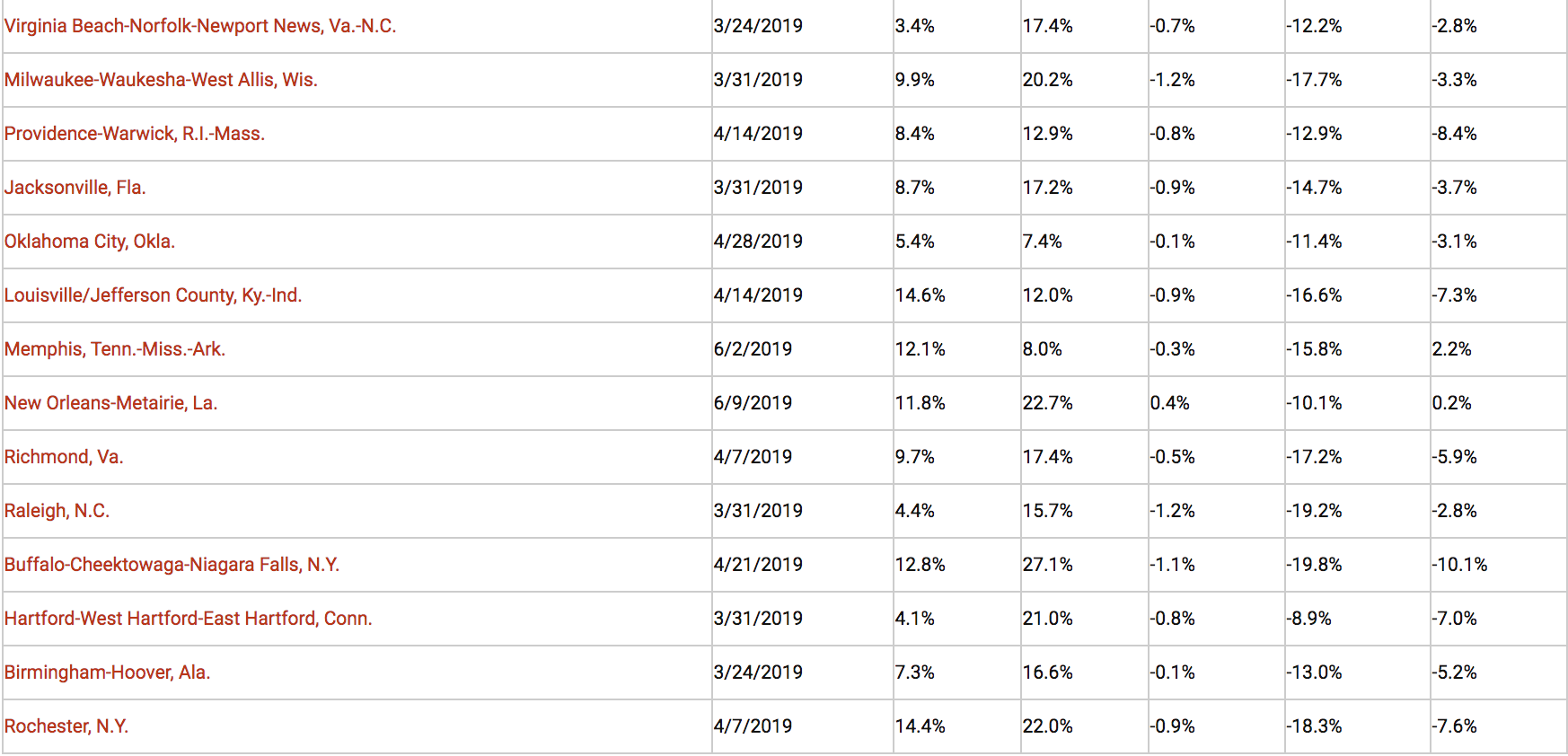Screen dimensions: 1568x756
Task: Open the Birmingham-Hoover, Ala. link
Action: pyautogui.click(x=107, y=672)
